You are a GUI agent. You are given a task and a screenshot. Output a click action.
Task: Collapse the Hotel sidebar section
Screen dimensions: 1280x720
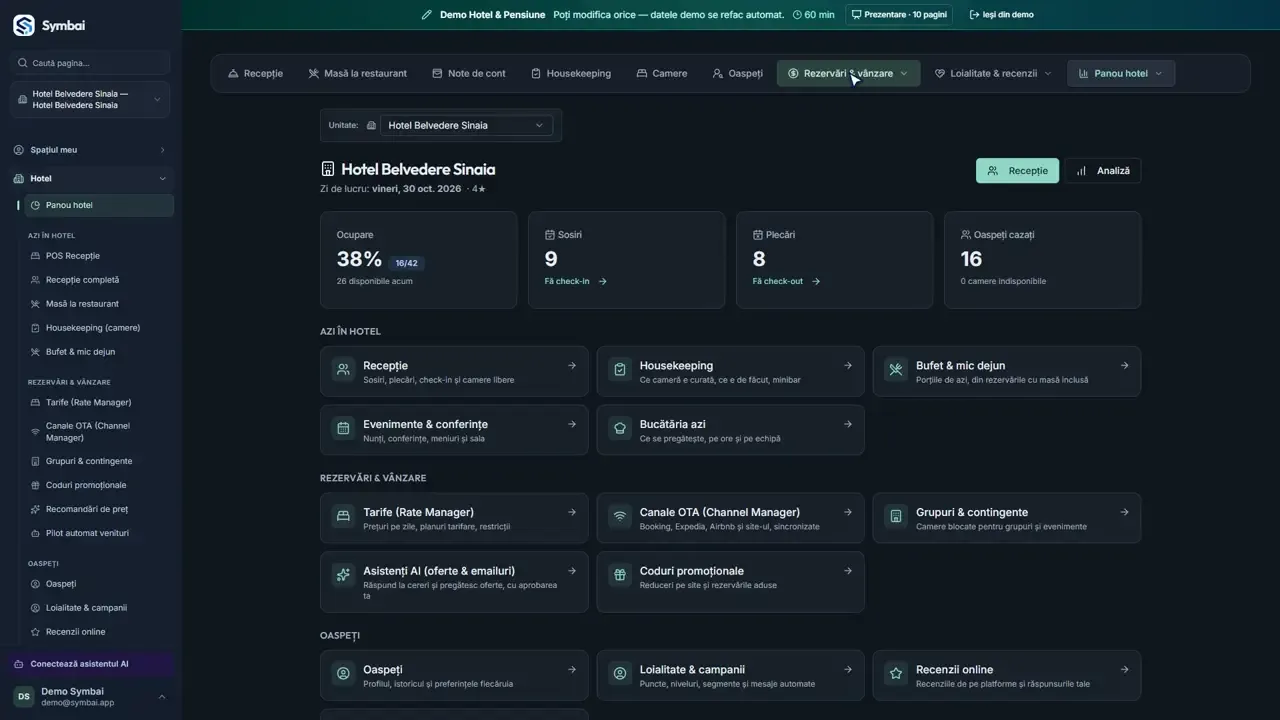90,179
